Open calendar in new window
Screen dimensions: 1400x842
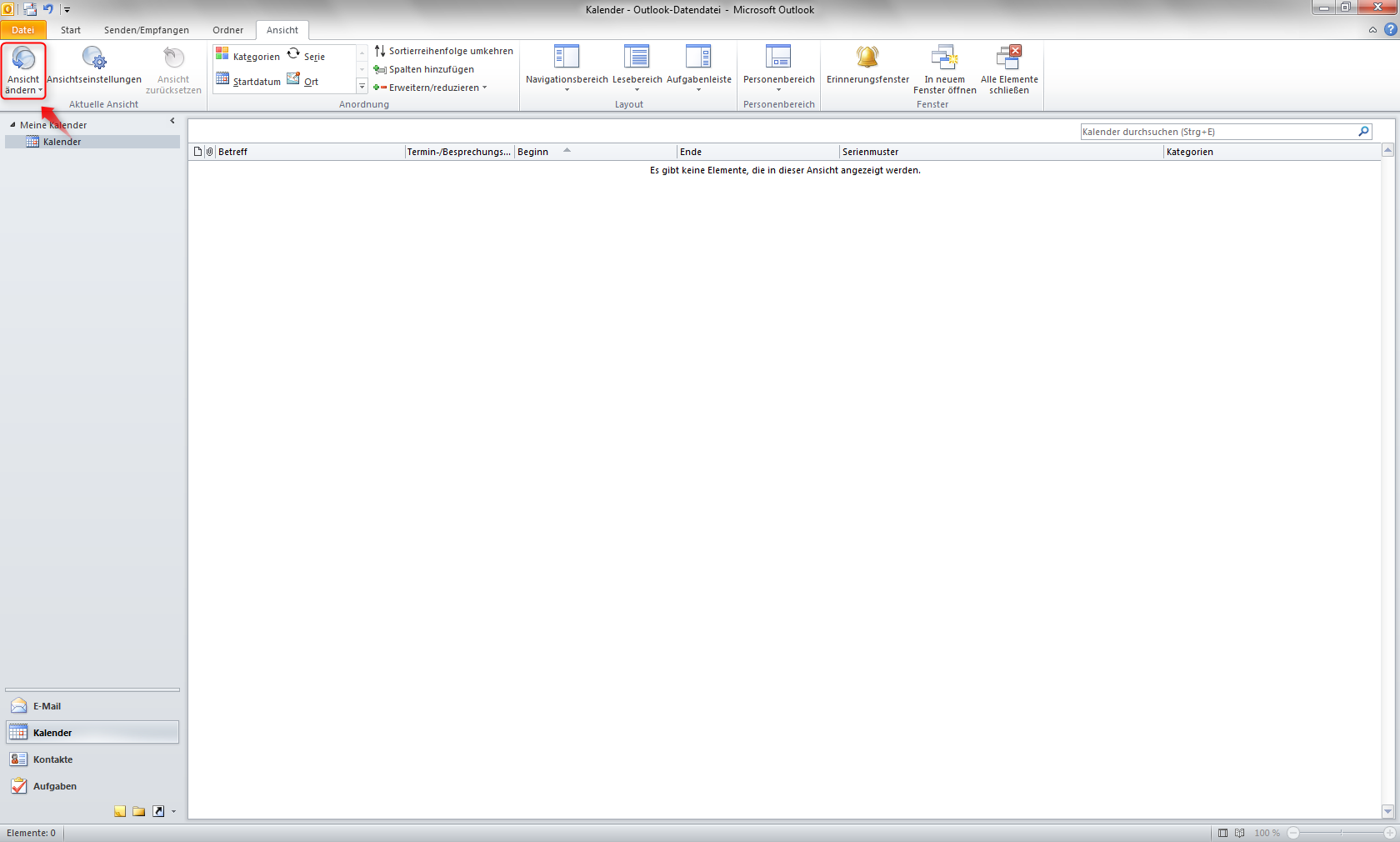[944, 68]
